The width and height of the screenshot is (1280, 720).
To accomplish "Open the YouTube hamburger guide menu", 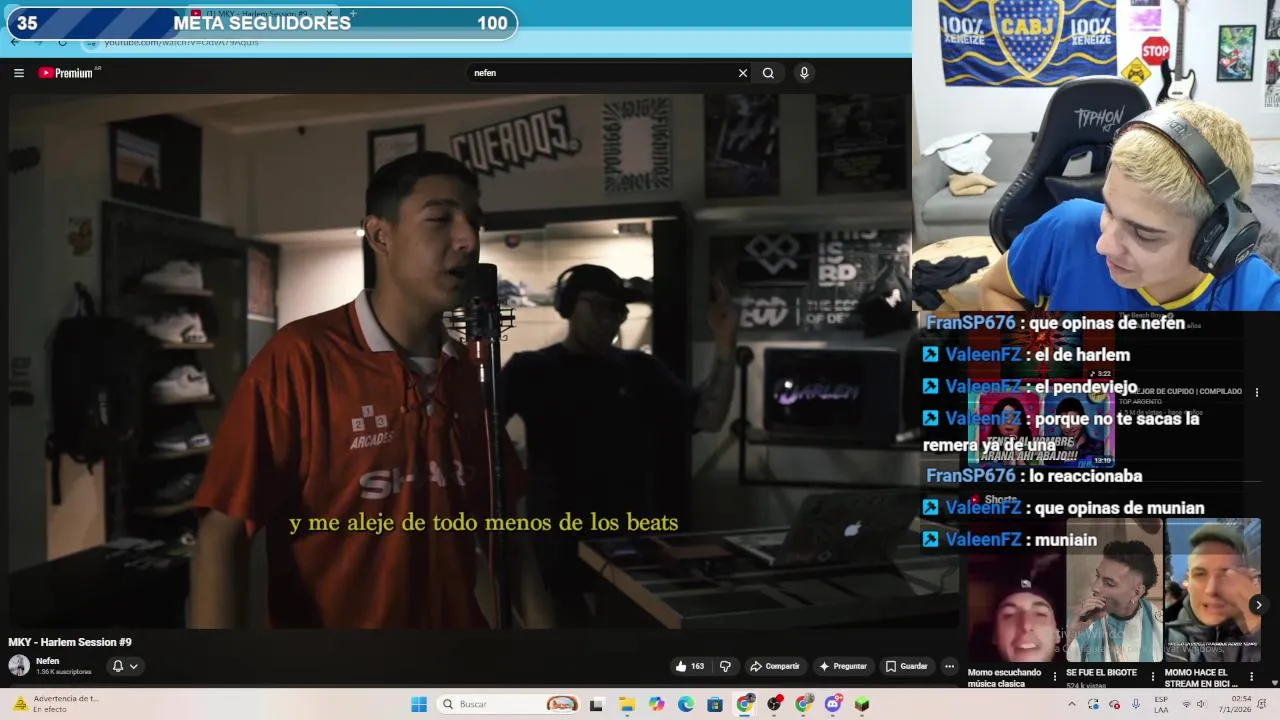I will (18, 73).
